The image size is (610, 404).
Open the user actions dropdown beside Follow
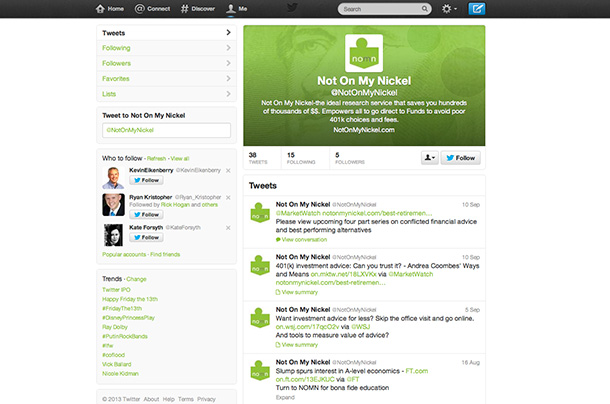tap(429, 157)
